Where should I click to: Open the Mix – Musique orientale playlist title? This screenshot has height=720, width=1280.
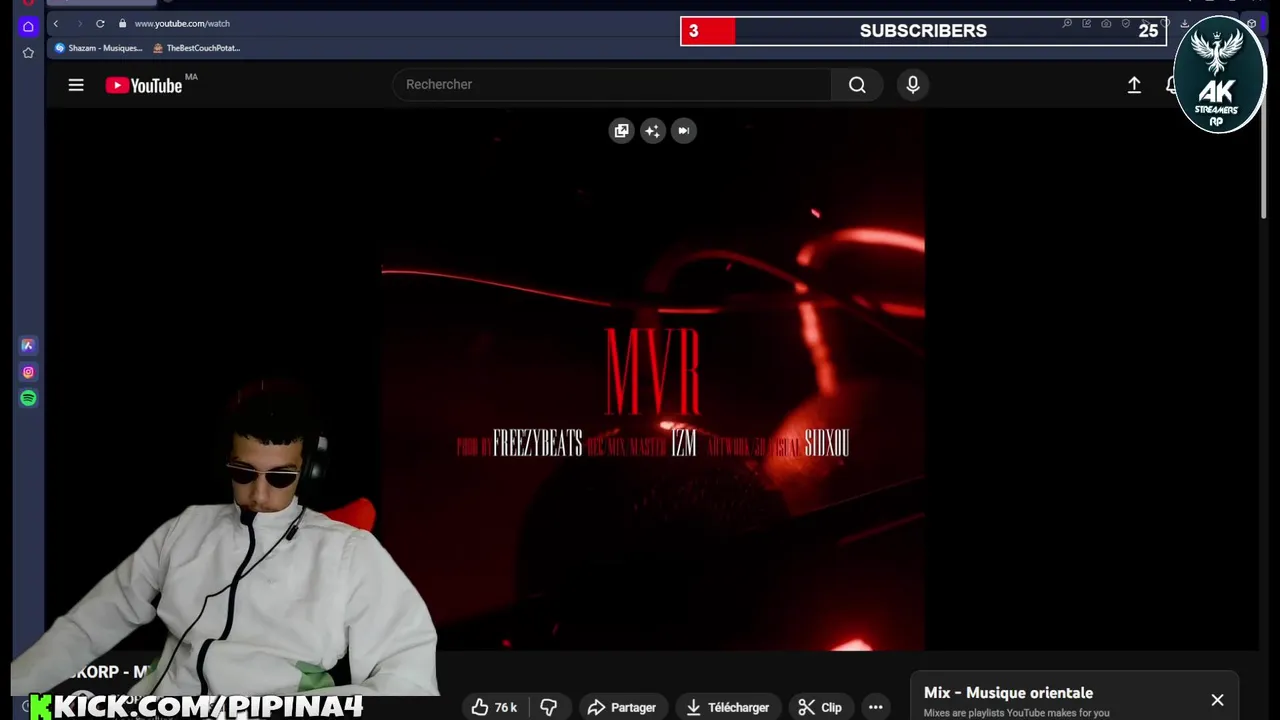pos(1008,692)
